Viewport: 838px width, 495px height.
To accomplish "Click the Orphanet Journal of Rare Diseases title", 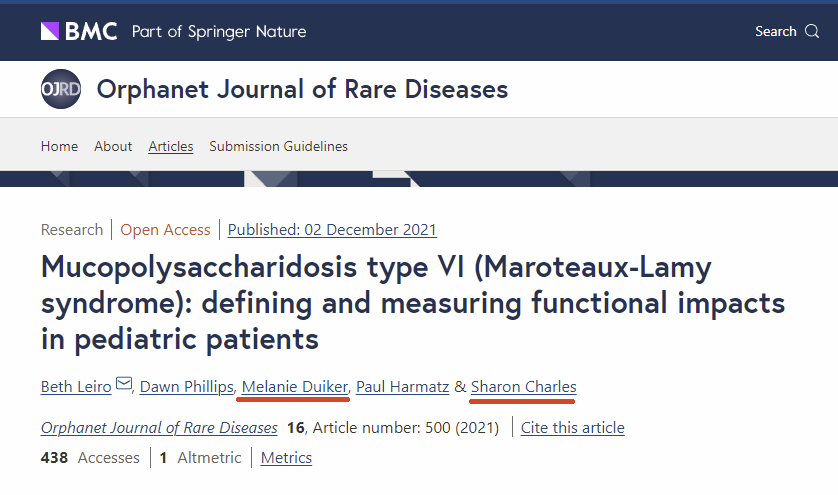I will tap(302, 89).
